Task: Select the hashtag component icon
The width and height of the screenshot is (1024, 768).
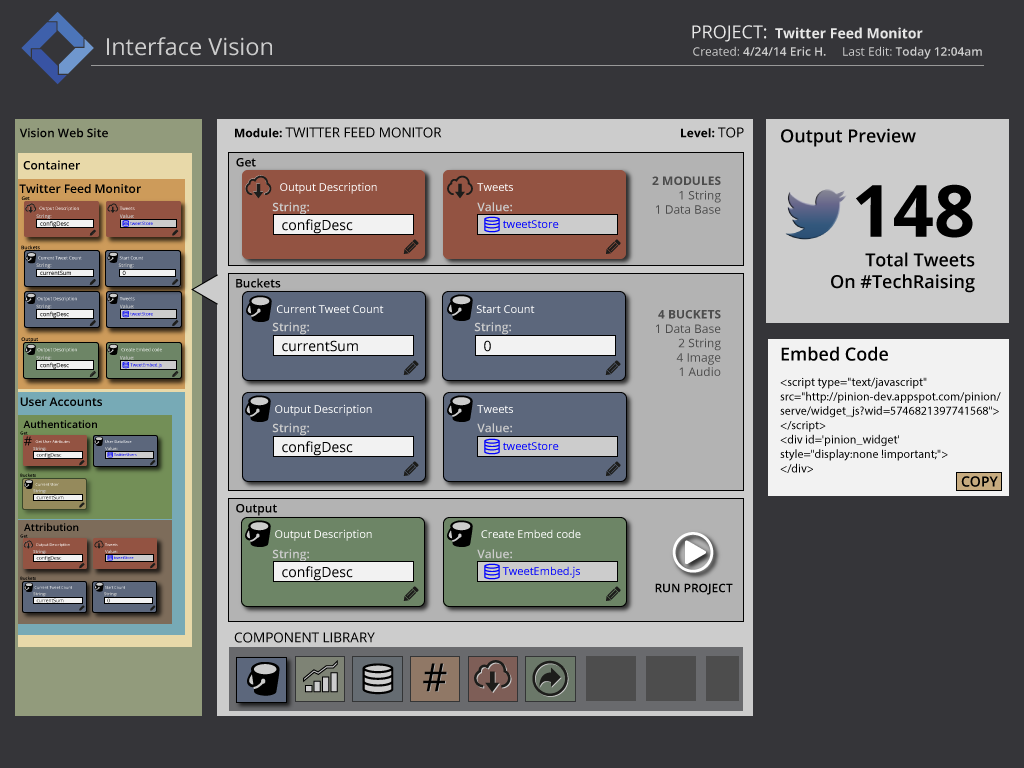Action: click(x=435, y=679)
